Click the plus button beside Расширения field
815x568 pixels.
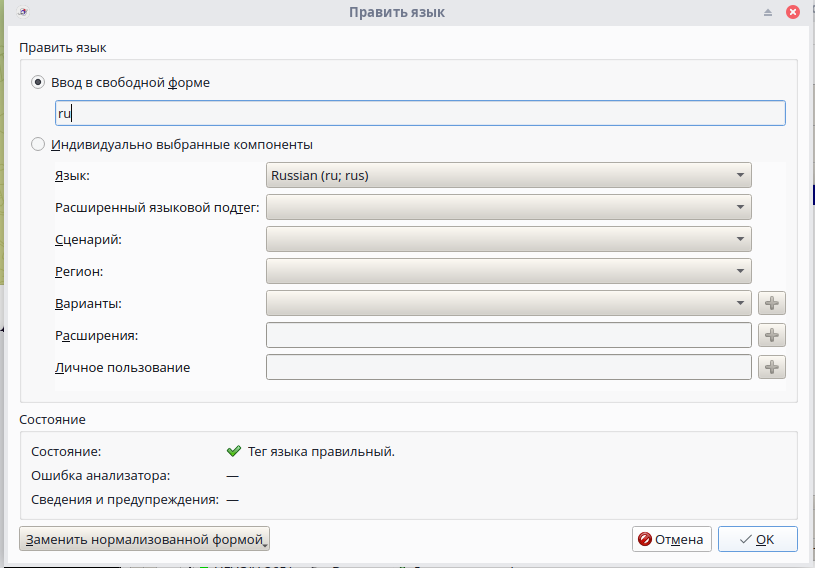(x=772, y=335)
